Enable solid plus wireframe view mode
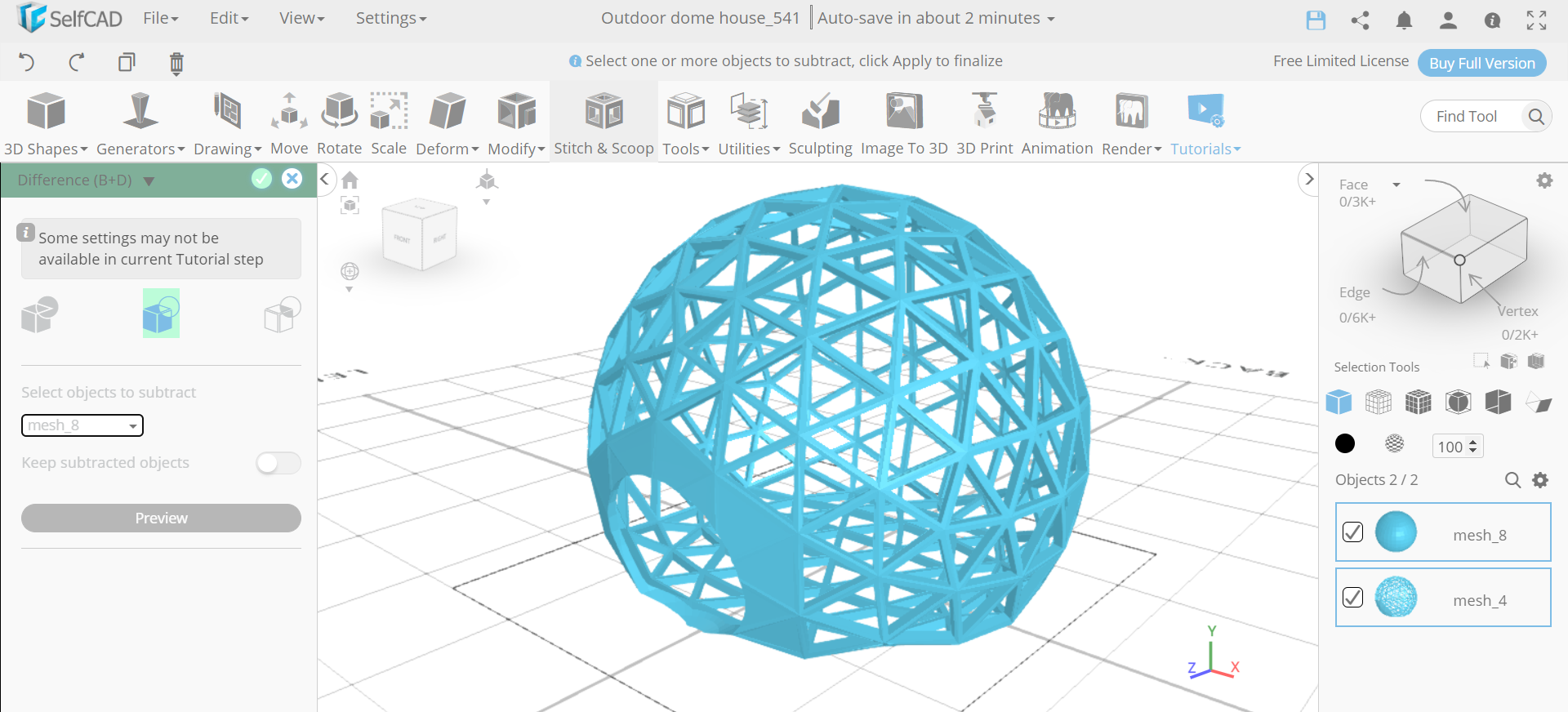This screenshot has height=712, width=1568. click(1419, 402)
